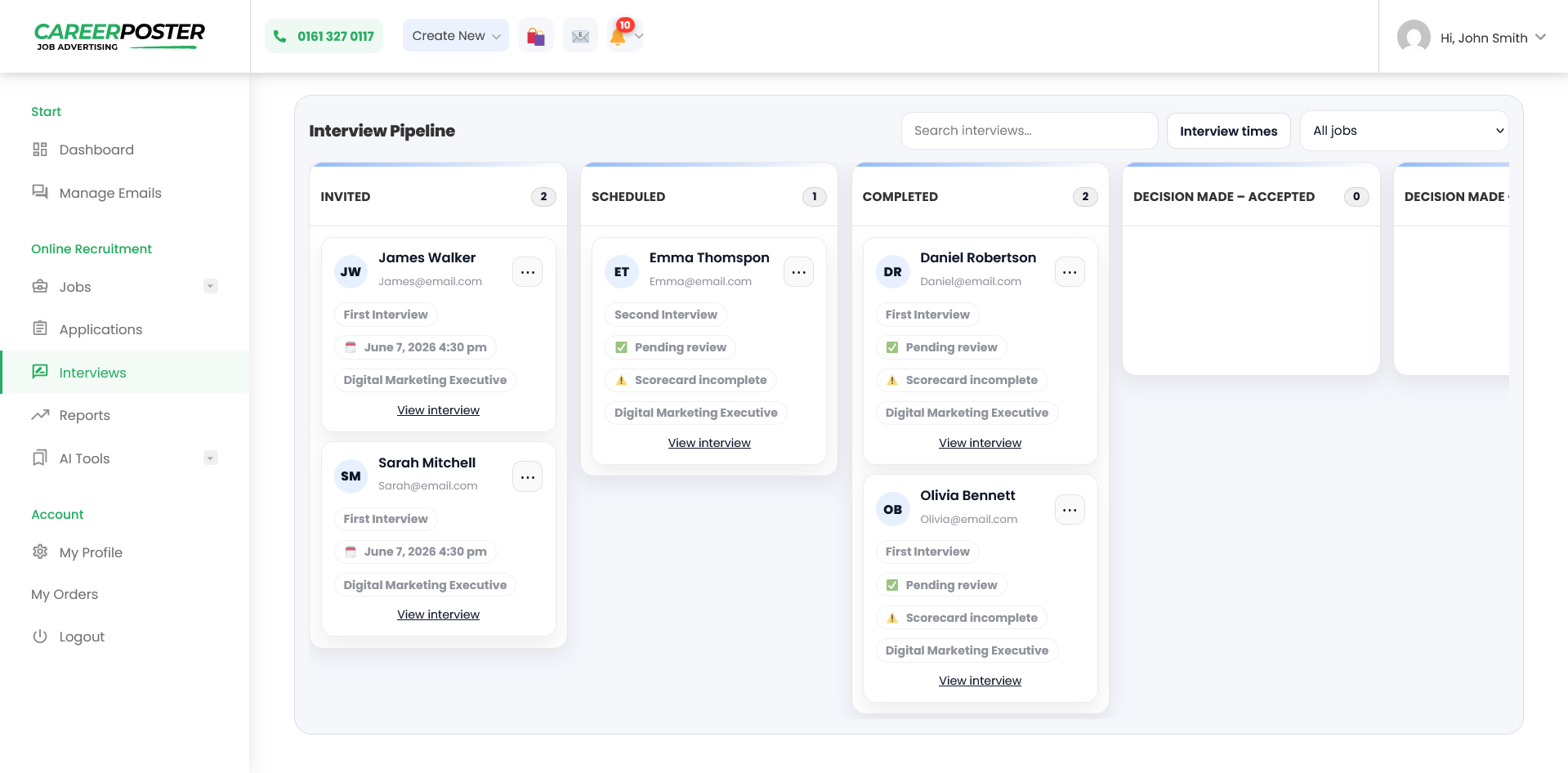Click the AI Tools bookmark icon
This screenshot has width=1568, height=773.
40,458
